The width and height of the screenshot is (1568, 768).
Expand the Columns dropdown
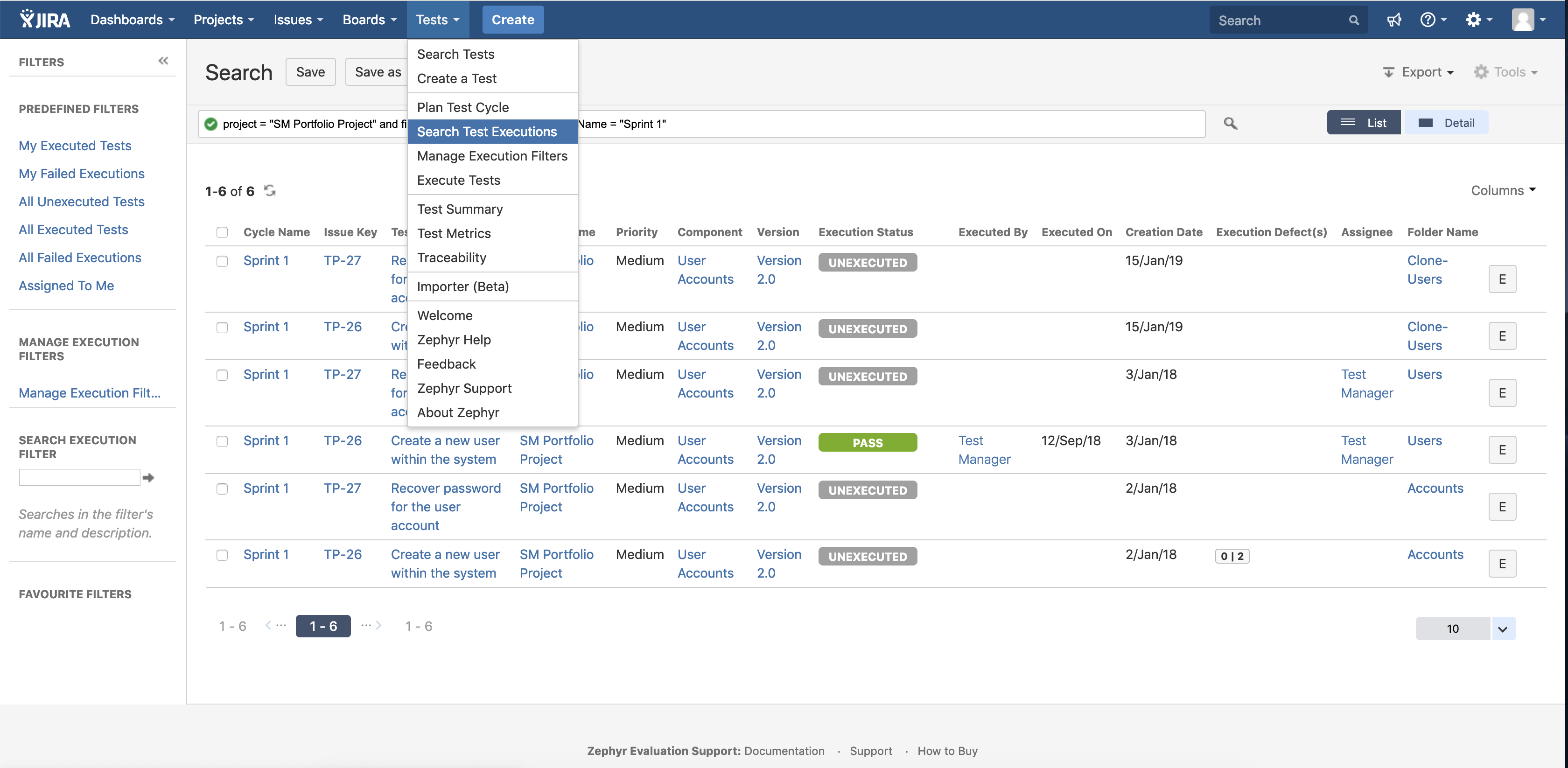(x=1503, y=190)
